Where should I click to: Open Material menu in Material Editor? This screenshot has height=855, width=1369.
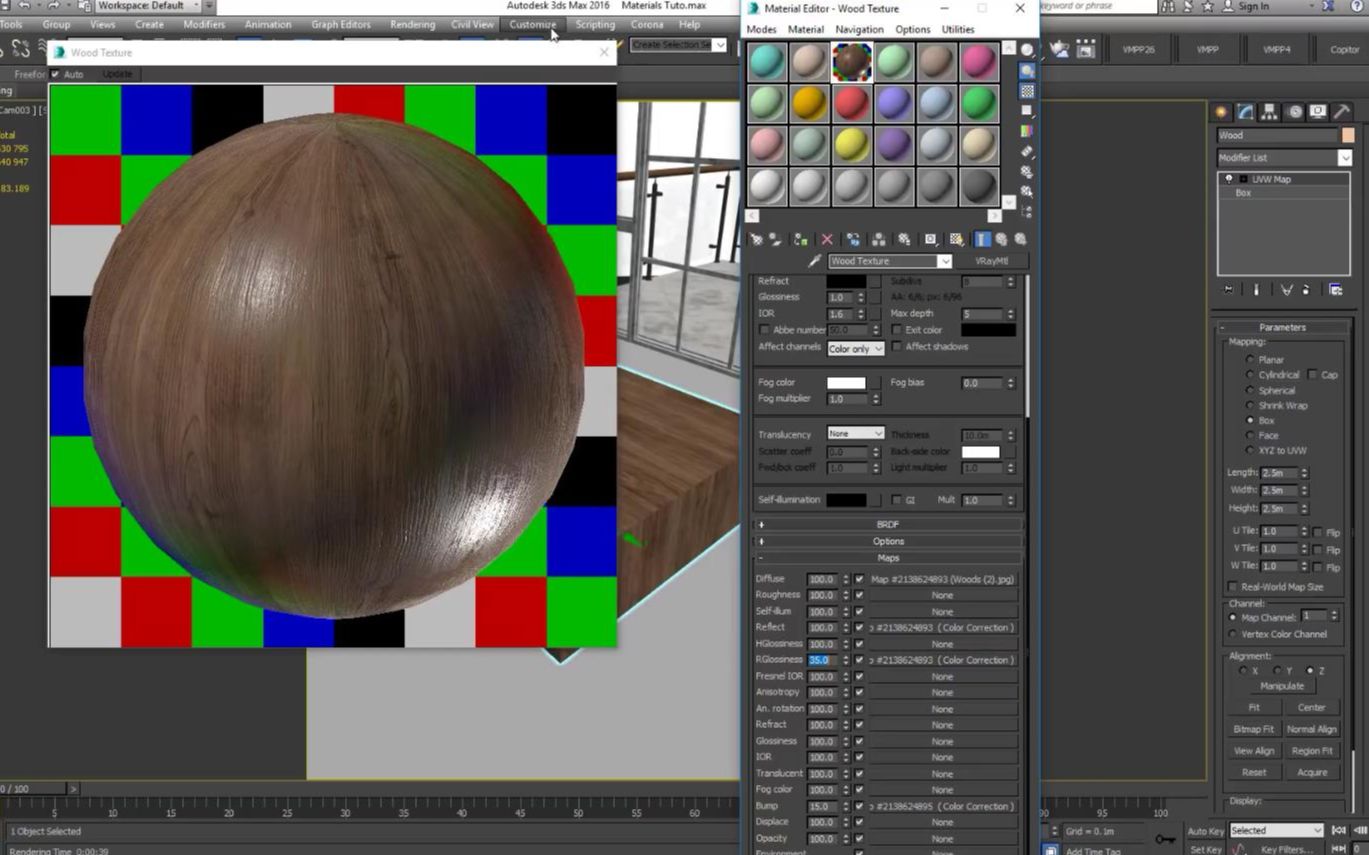[806, 30]
